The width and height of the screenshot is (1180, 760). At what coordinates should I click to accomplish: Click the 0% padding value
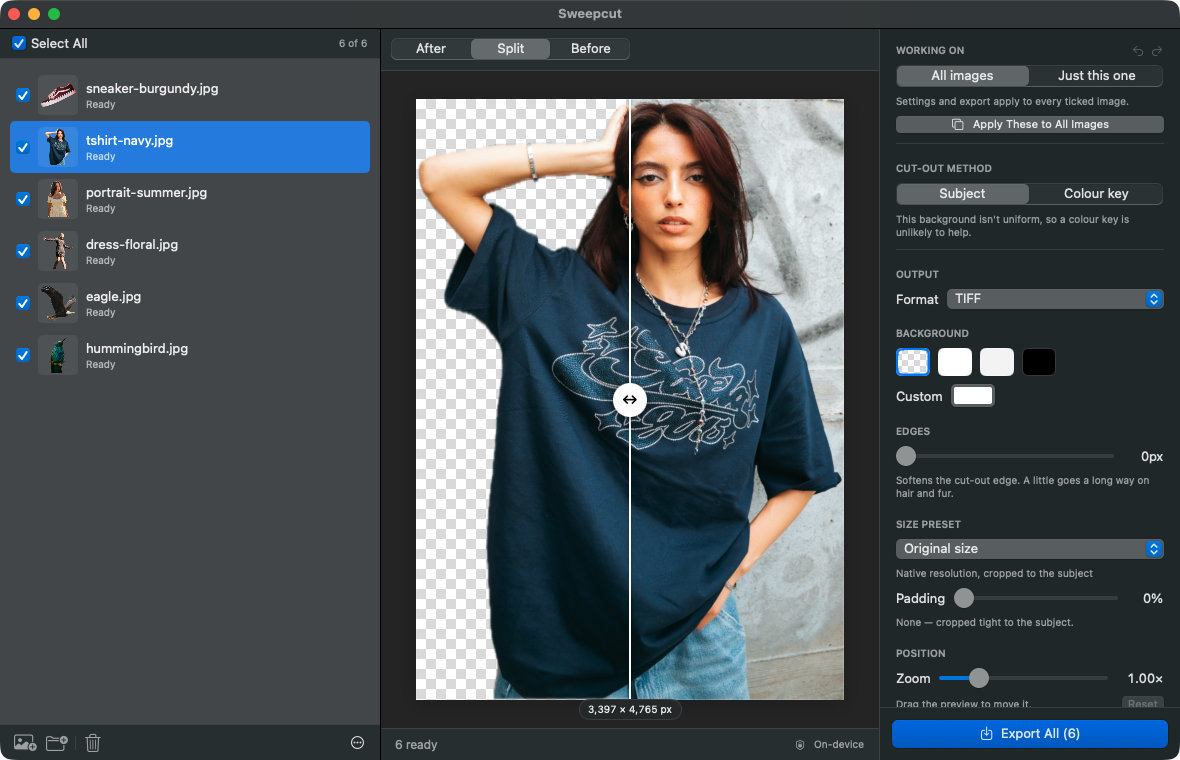click(1153, 599)
